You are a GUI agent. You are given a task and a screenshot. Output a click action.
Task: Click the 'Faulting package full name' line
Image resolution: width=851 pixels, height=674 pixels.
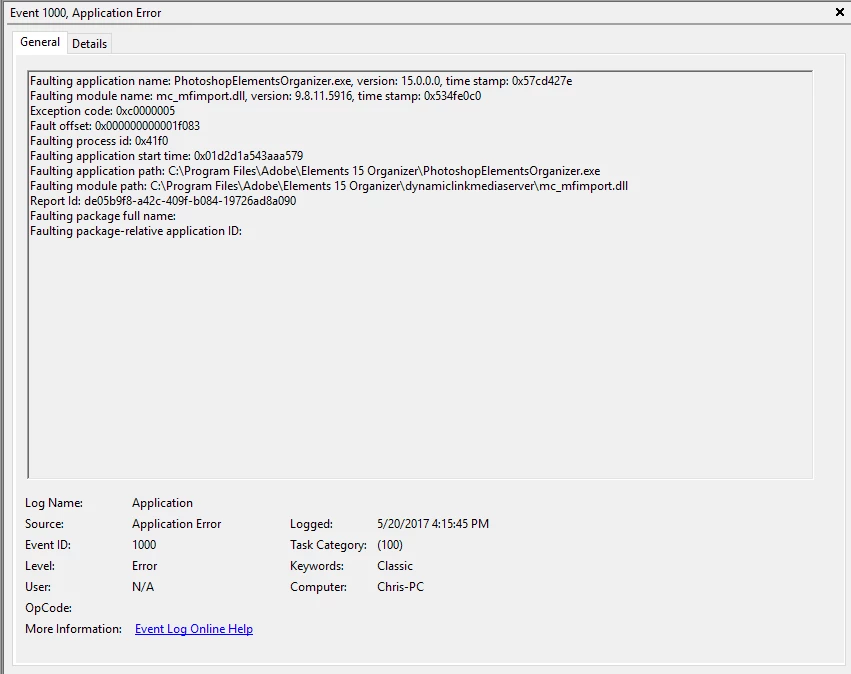(x=103, y=216)
